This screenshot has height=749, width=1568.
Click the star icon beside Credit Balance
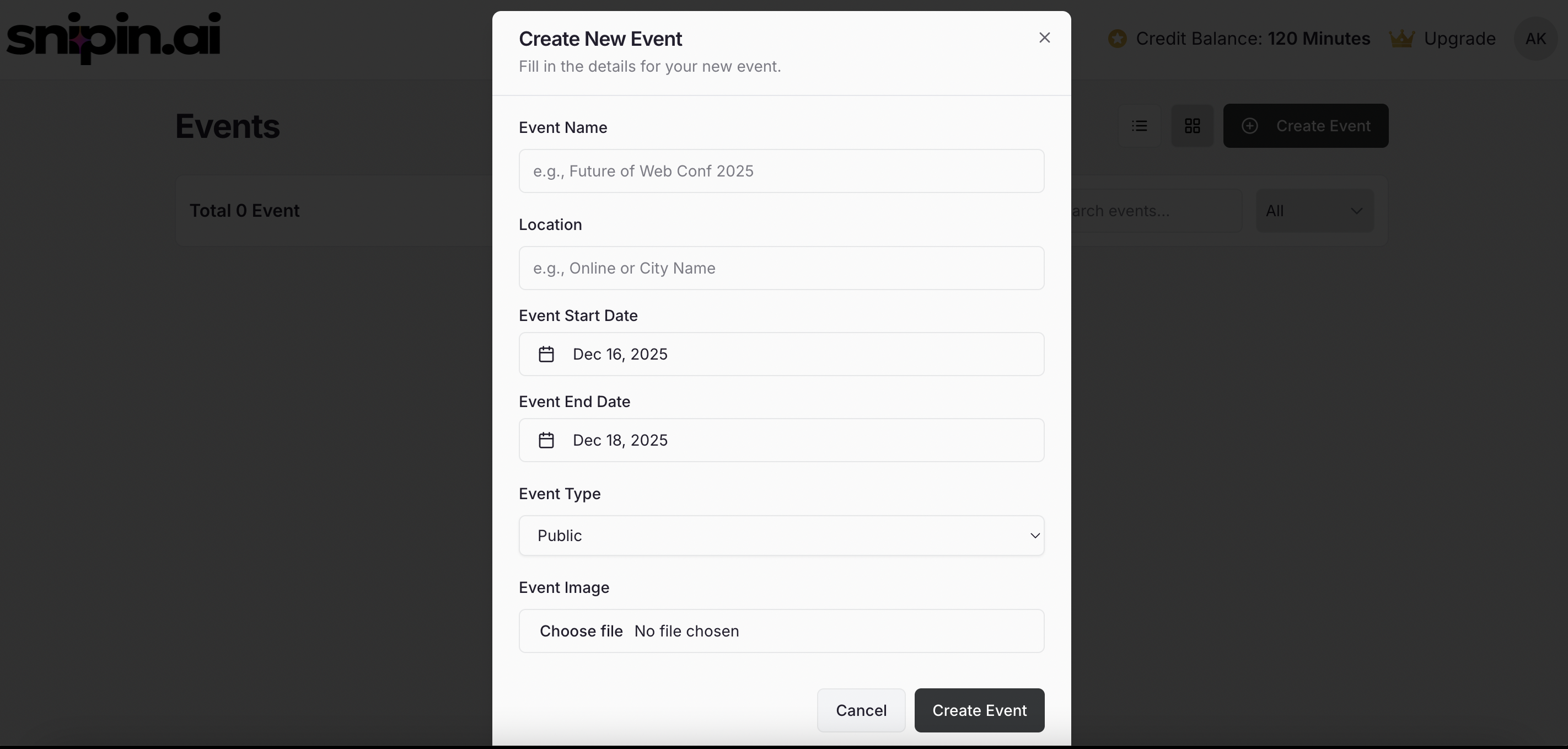[x=1117, y=38]
